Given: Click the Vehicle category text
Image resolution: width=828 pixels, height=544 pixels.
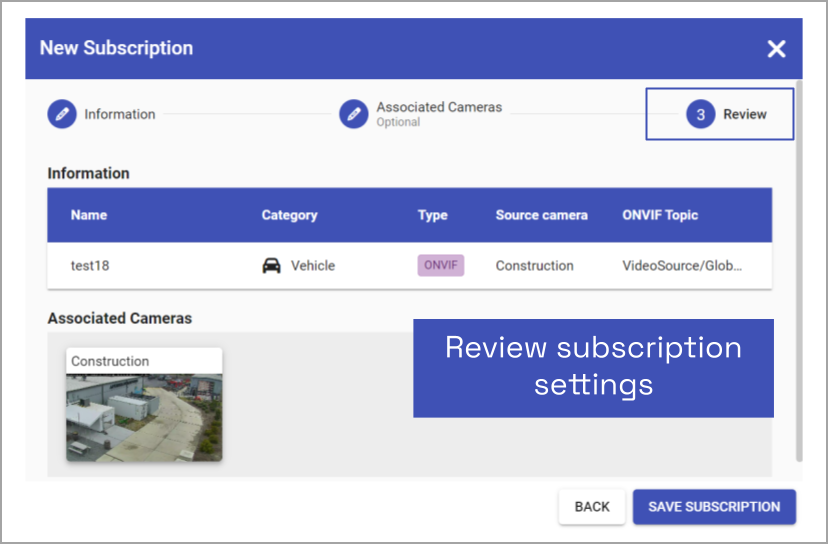Looking at the screenshot, I should point(313,265).
